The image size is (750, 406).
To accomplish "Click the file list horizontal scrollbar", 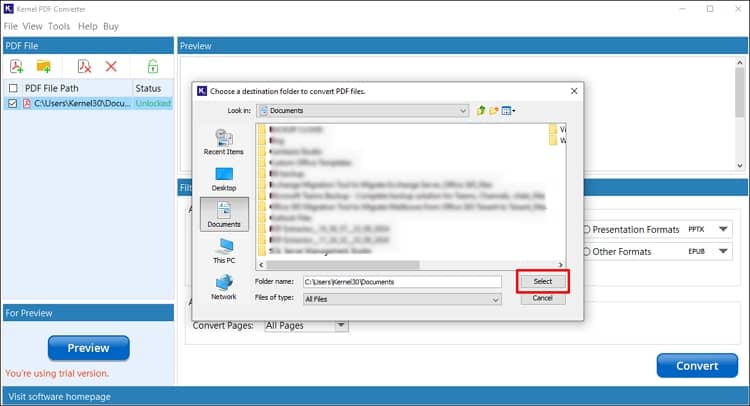I will coord(343,265).
